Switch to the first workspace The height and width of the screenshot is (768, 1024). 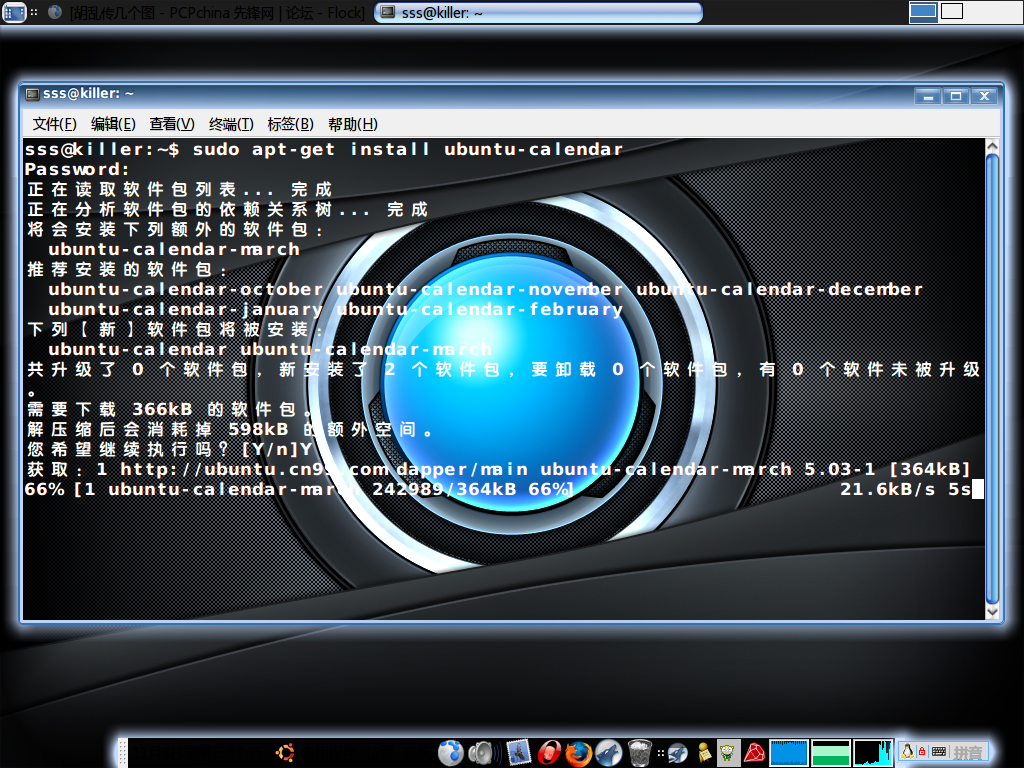pos(923,12)
